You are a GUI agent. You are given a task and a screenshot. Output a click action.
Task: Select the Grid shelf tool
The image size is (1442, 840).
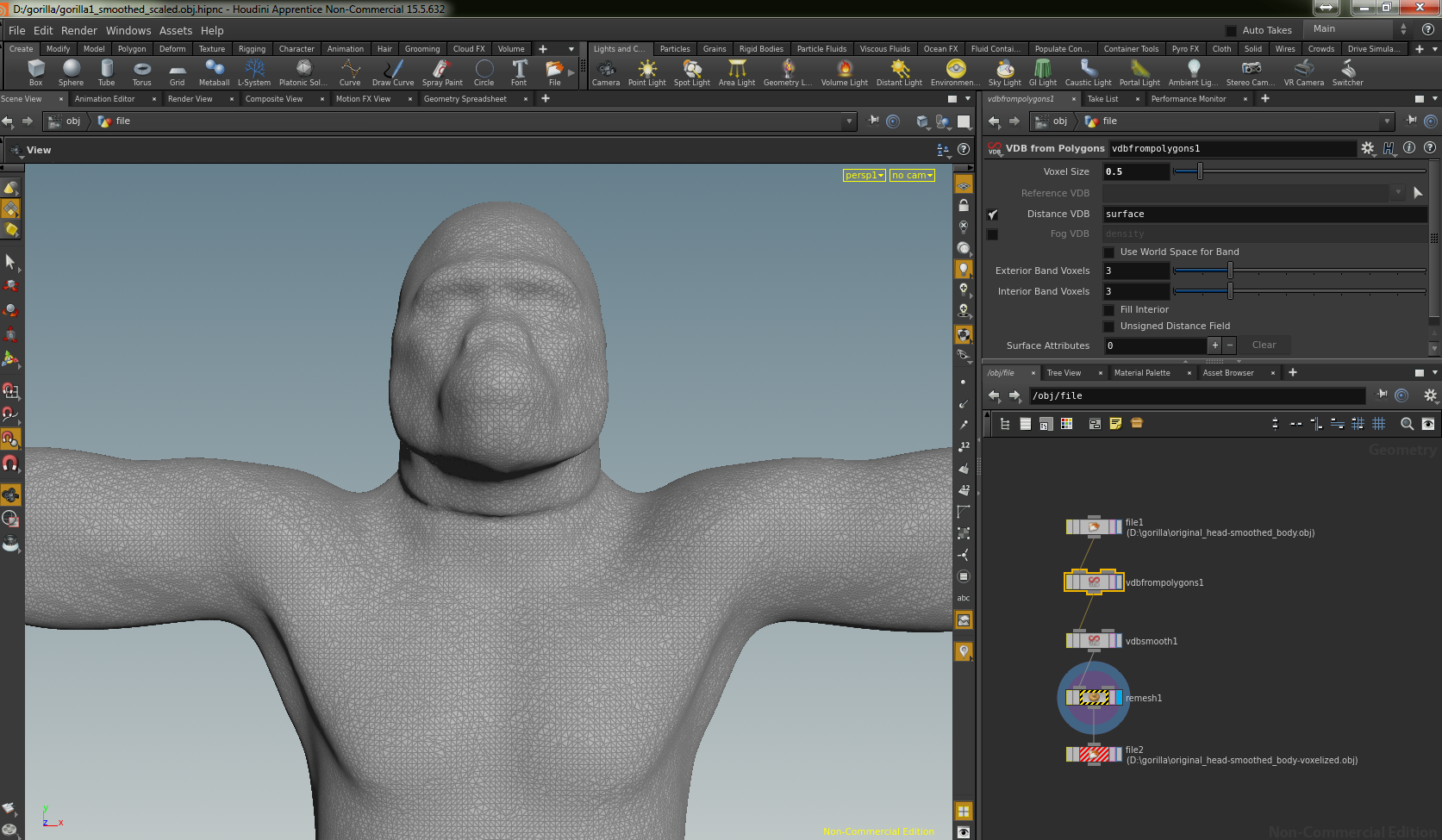[x=177, y=72]
